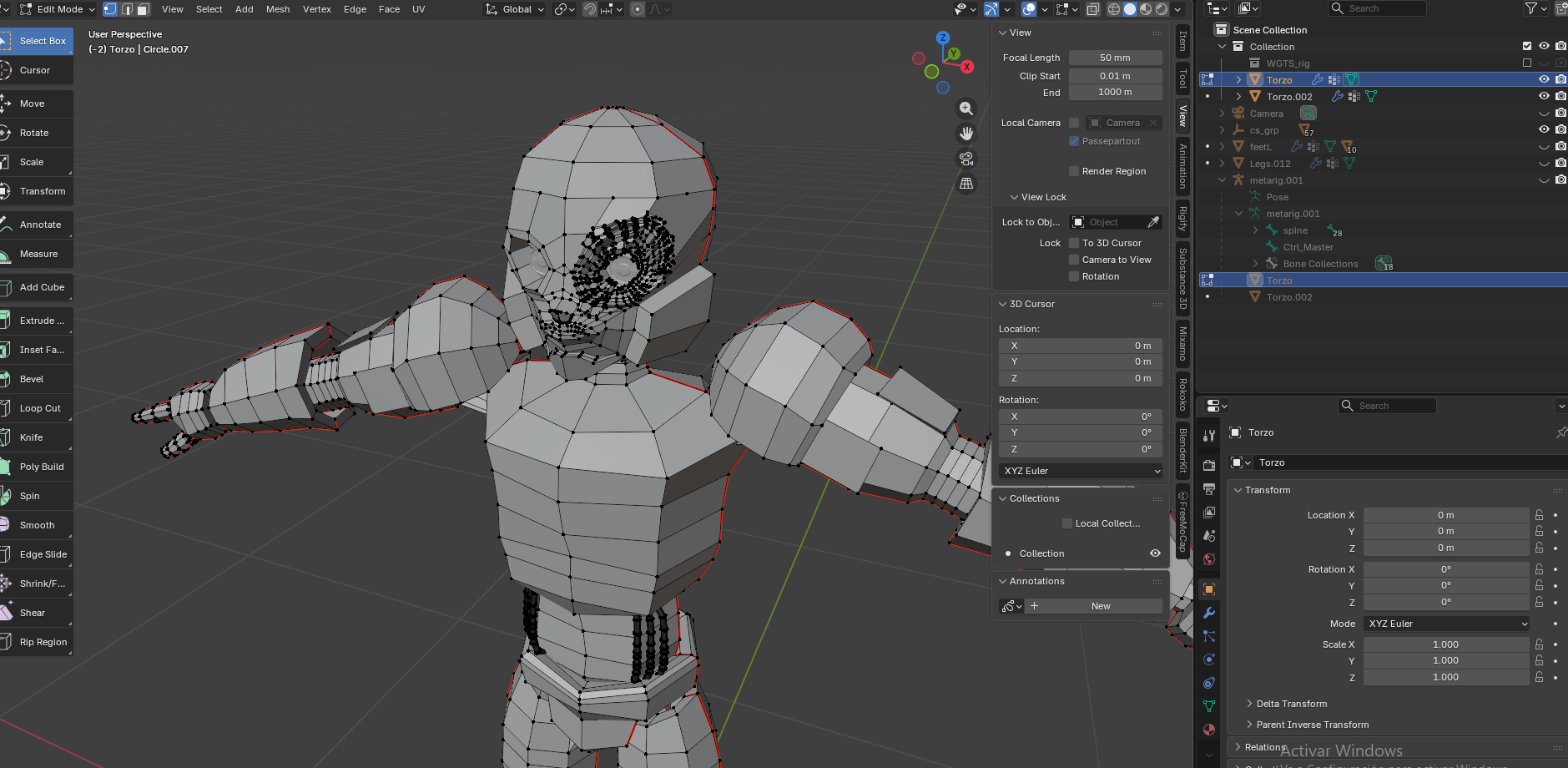Open the 3D Cursor XYZ Euler dropdown
Image resolution: width=1568 pixels, height=768 pixels.
point(1081,471)
